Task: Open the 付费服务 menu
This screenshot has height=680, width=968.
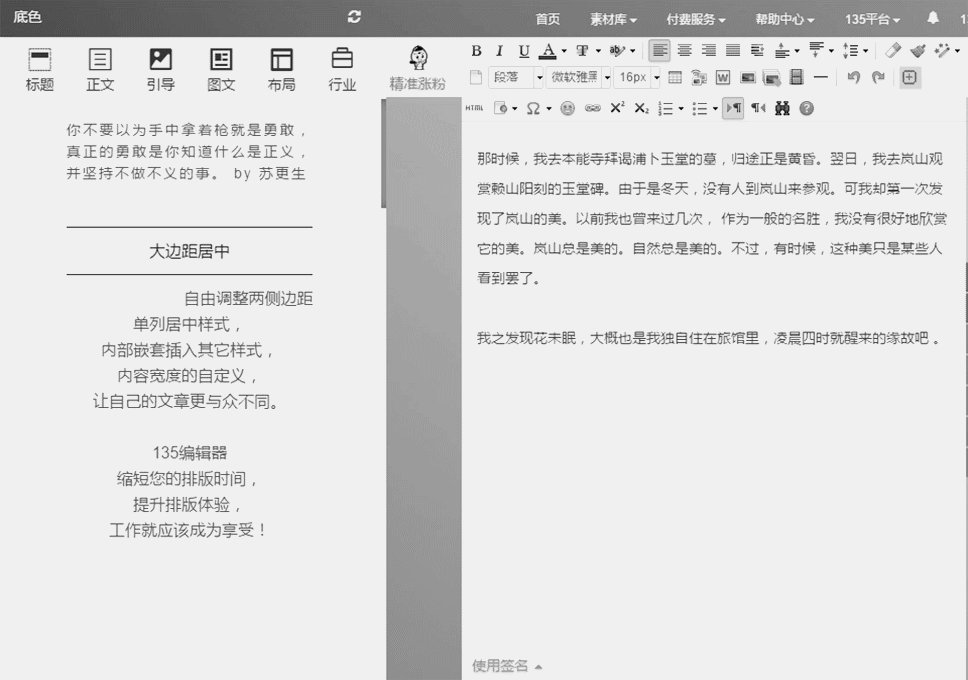Action: pos(695,19)
